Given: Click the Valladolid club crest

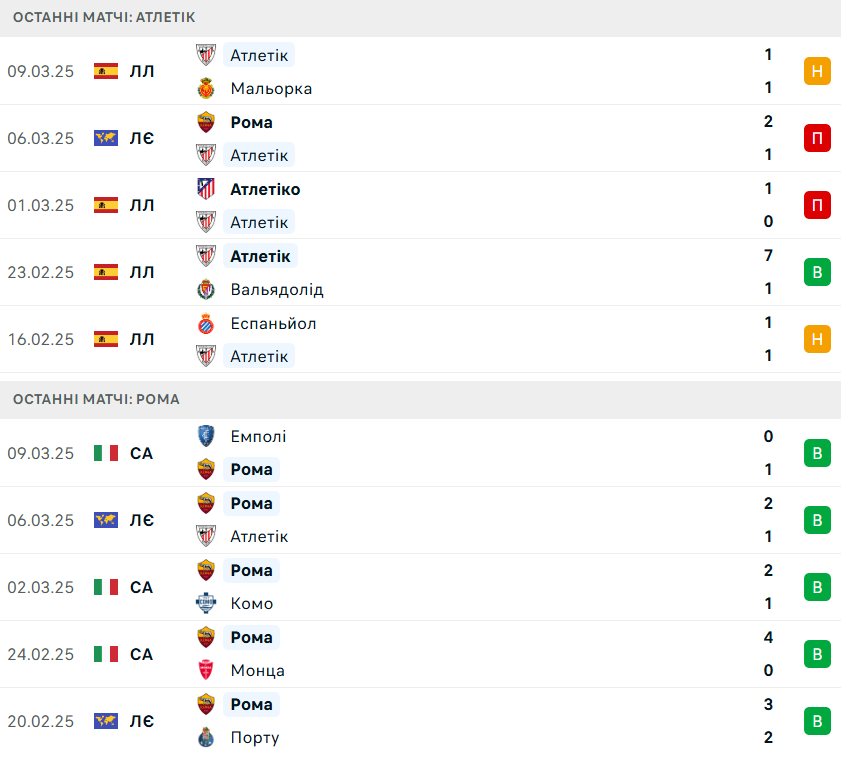Looking at the screenshot, I should (x=206, y=289).
